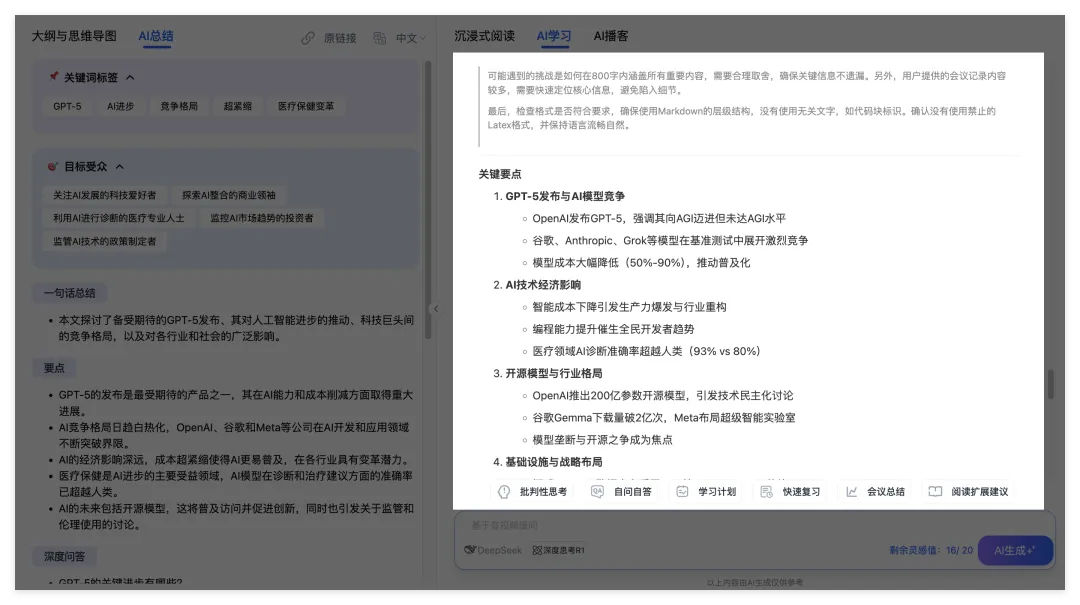Click the target icon by 目标受众
Viewport: 1080px width, 605px height.
pos(53,166)
